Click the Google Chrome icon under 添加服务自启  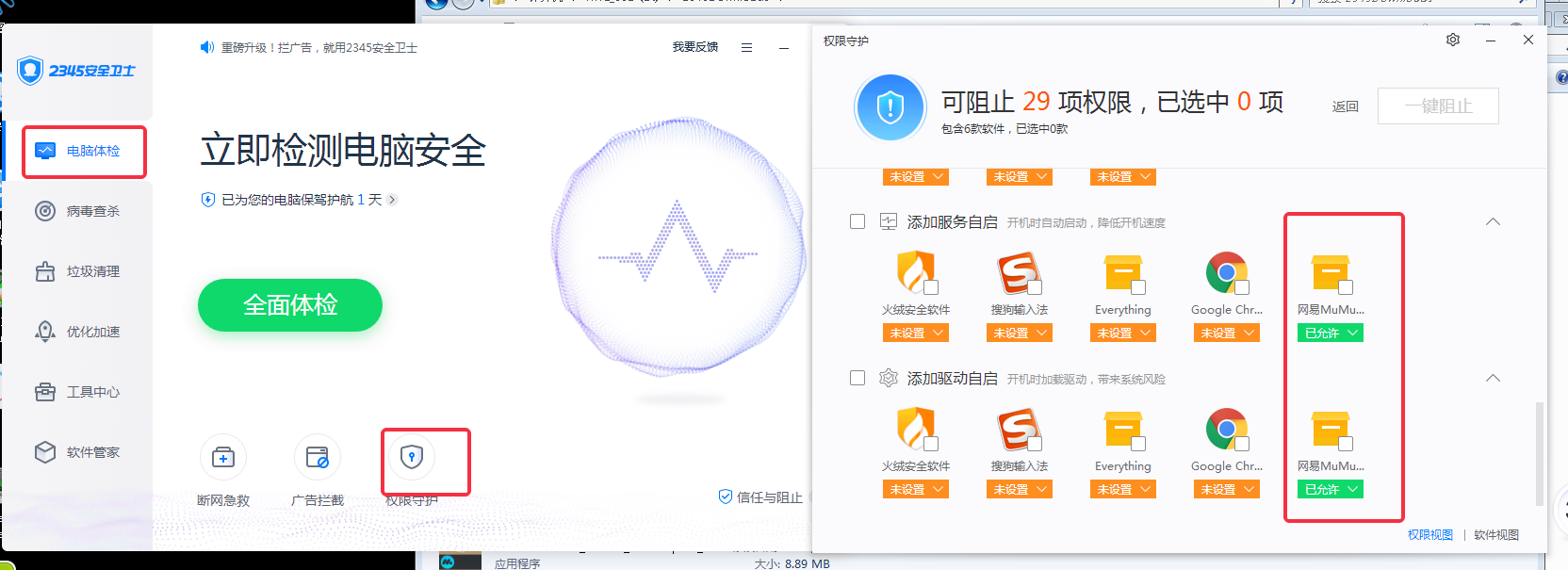coord(1226,272)
